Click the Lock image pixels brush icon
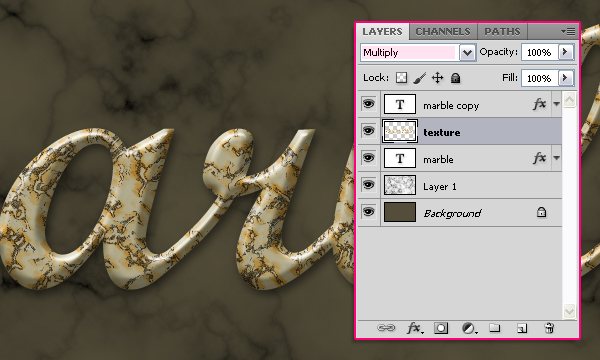This screenshot has width=600, height=360. (419, 78)
